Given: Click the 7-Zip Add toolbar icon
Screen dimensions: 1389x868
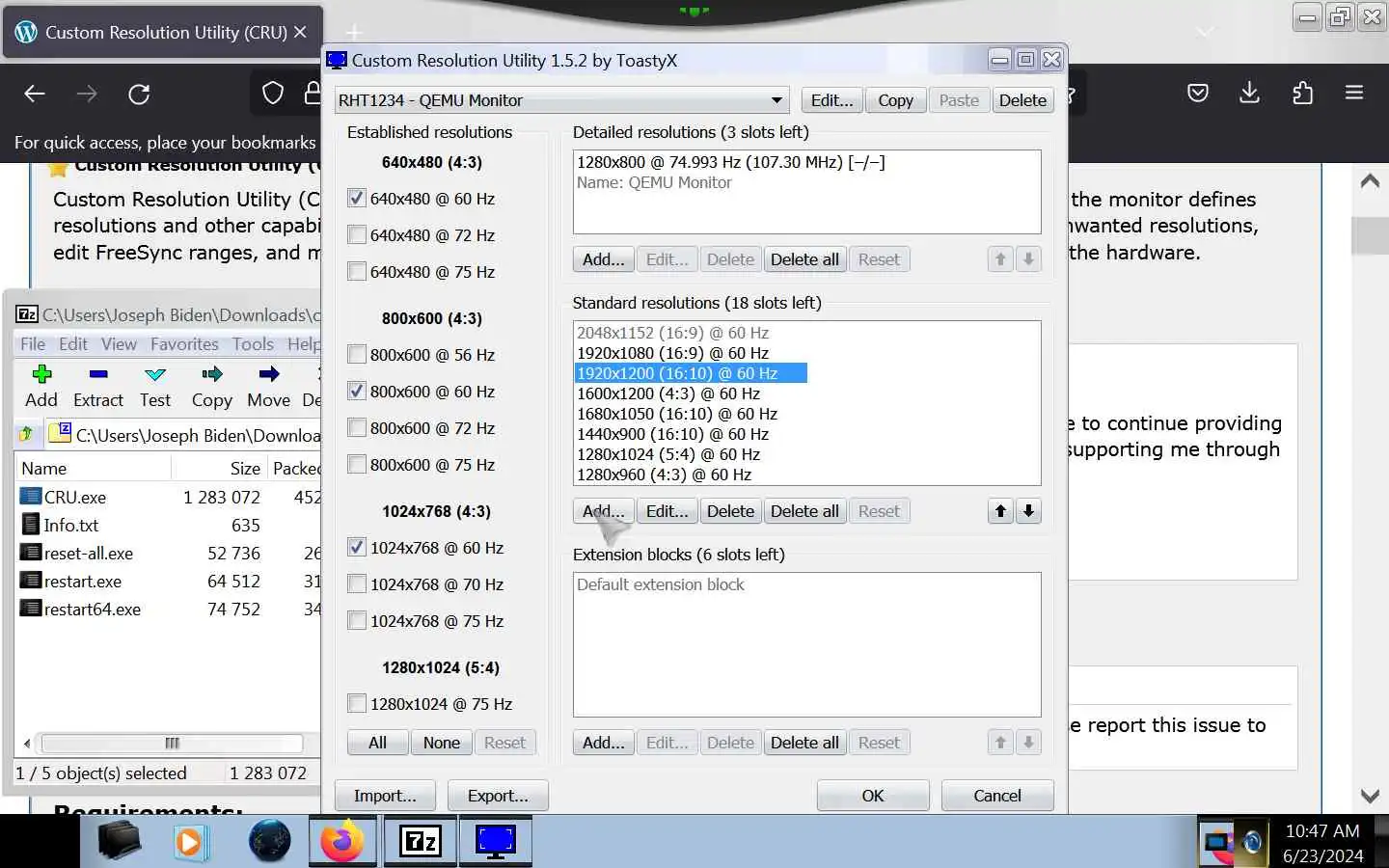Looking at the screenshot, I should [x=41, y=374].
